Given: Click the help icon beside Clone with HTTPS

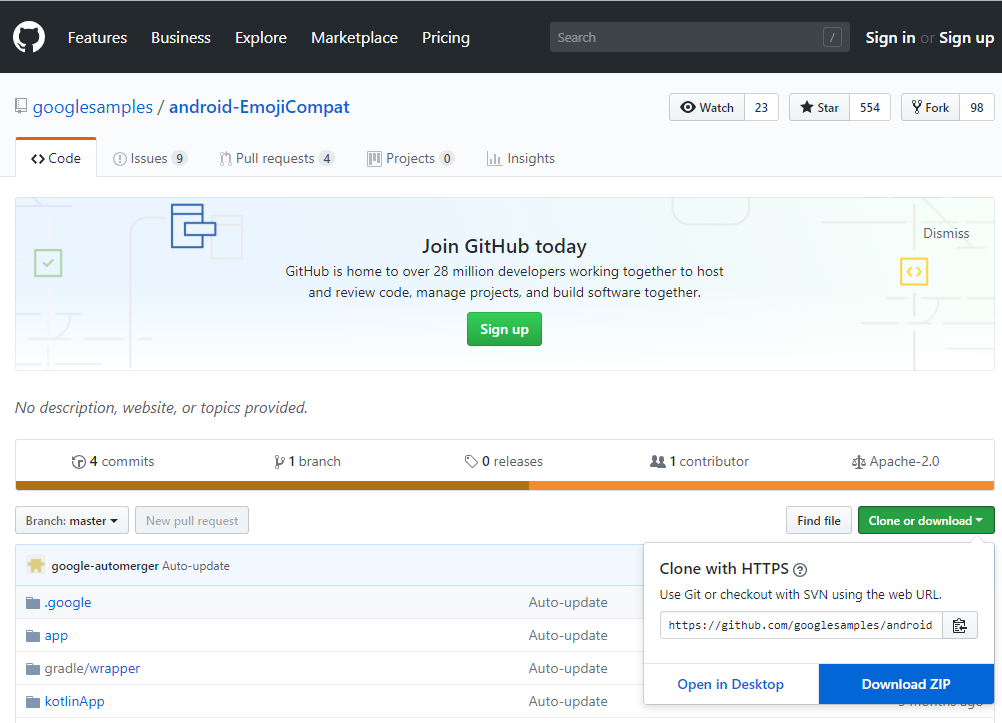Looking at the screenshot, I should point(800,570).
